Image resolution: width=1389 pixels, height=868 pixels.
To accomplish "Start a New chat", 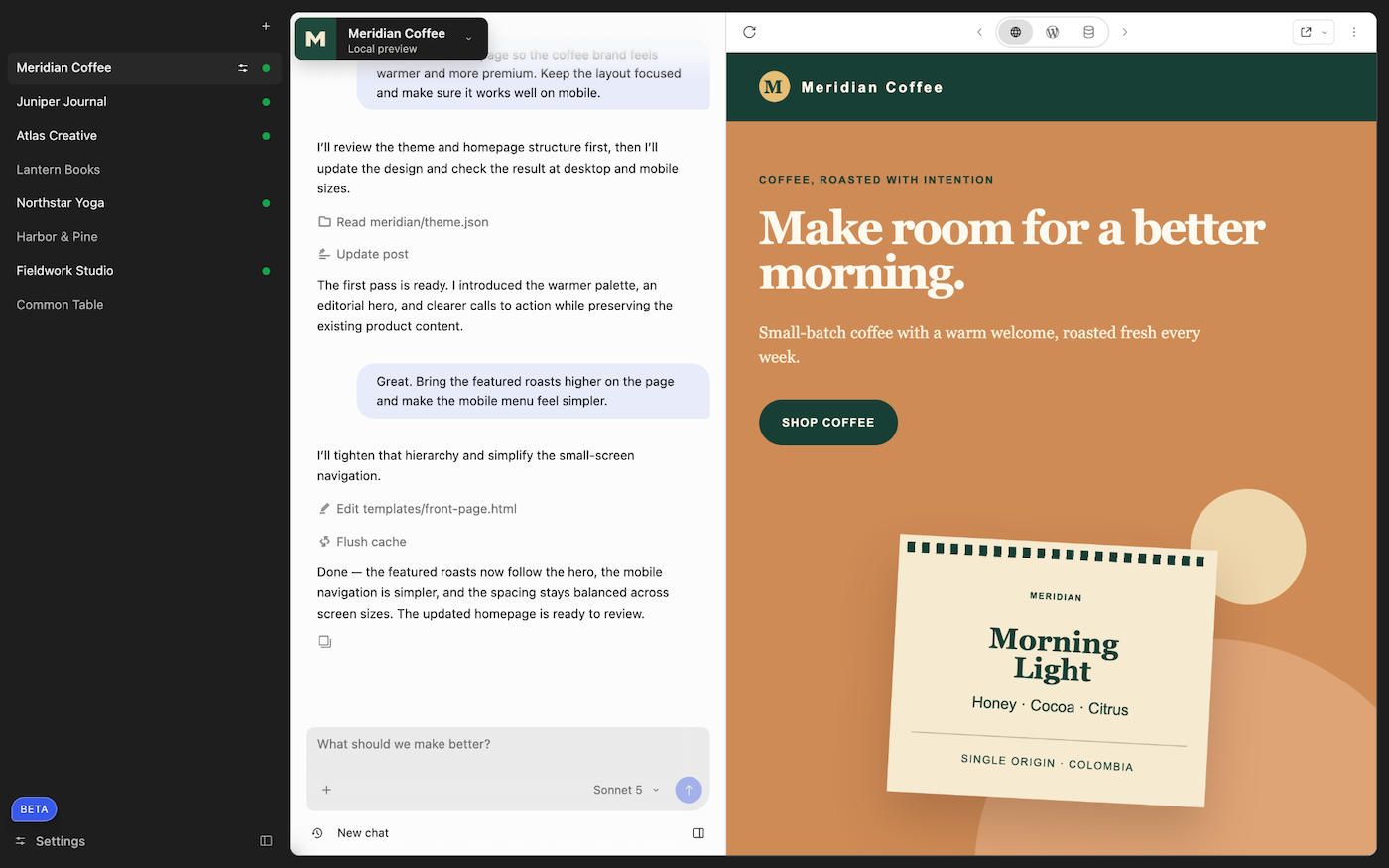I will [363, 833].
